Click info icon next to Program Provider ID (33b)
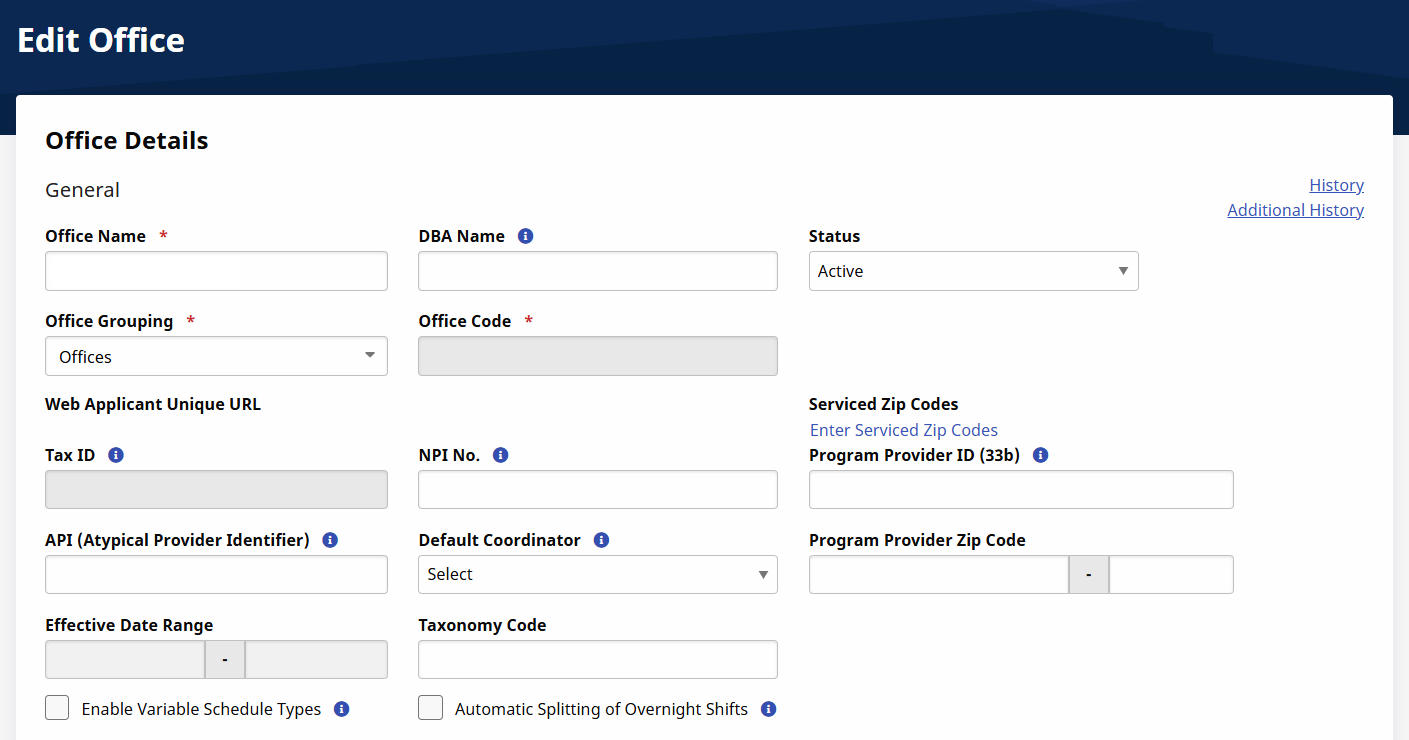This screenshot has height=740, width=1409. pos(1040,455)
